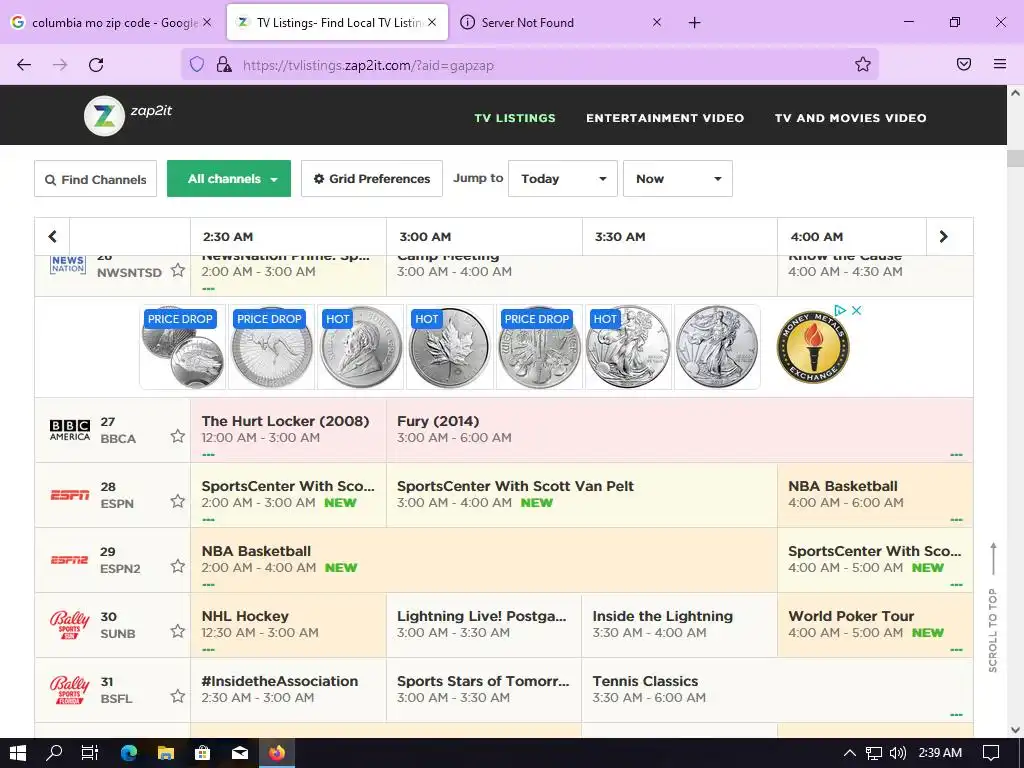The image size is (1024, 768).
Task: Open the system volume icon
Action: [898, 753]
